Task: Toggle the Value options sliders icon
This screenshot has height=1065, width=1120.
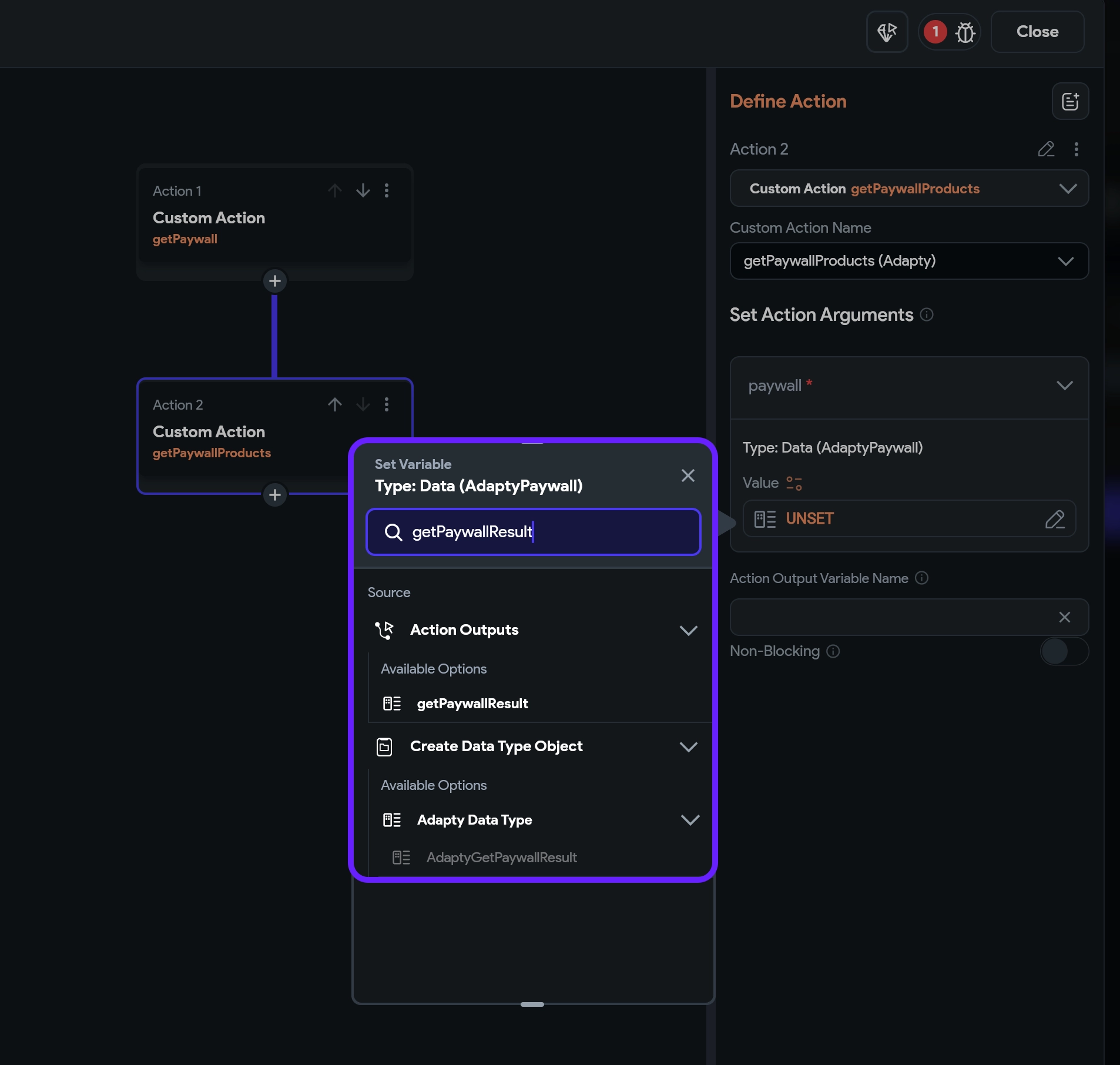Action: [x=794, y=483]
